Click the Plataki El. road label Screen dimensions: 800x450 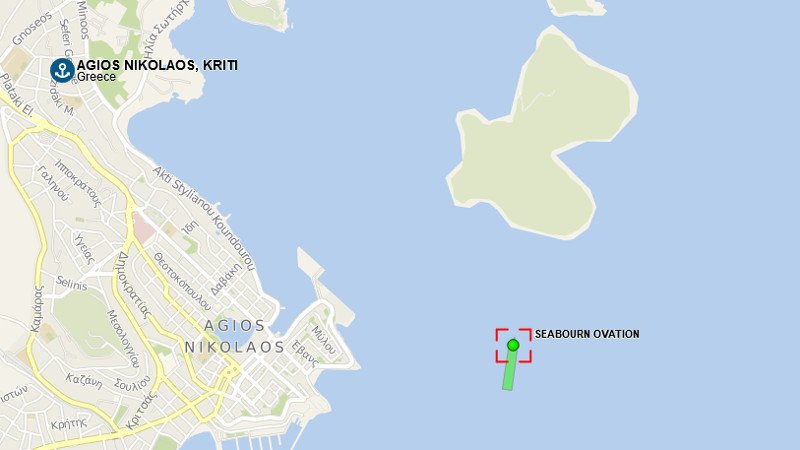[x=16, y=96]
